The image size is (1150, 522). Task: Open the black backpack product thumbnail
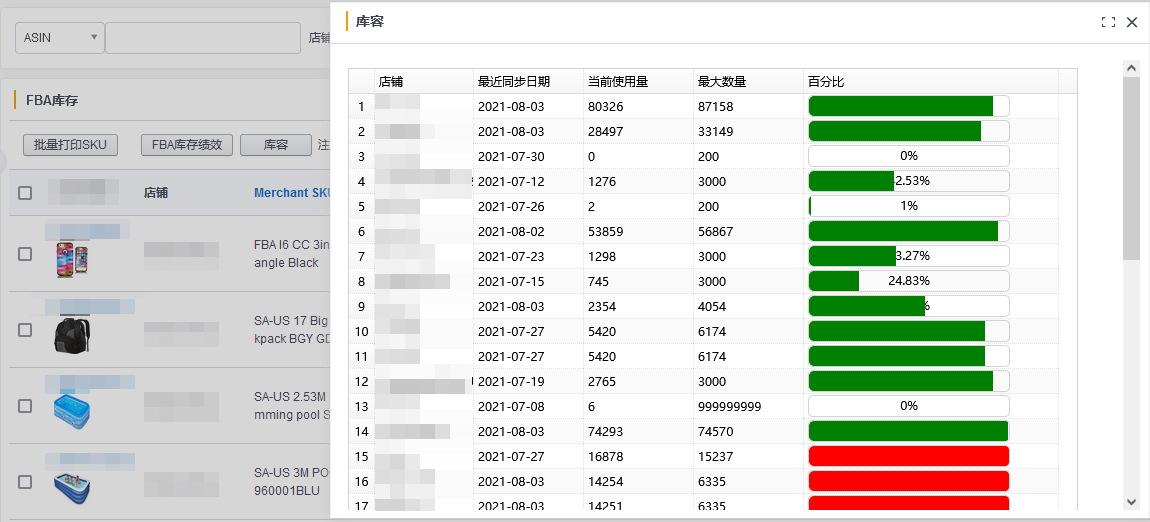pyautogui.click(x=72, y=333)
